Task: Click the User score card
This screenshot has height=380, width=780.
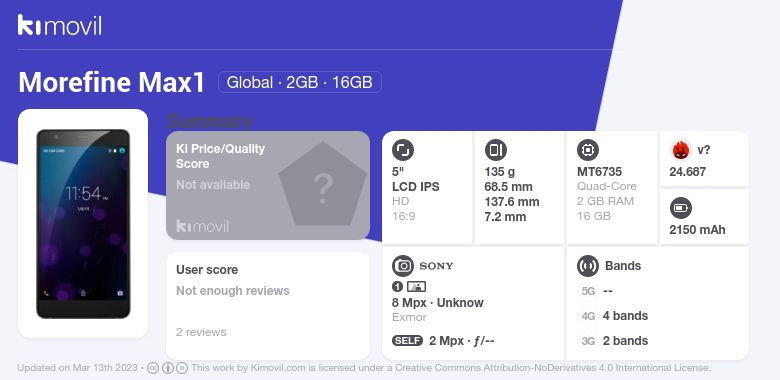Action: (x=268, y=306)
